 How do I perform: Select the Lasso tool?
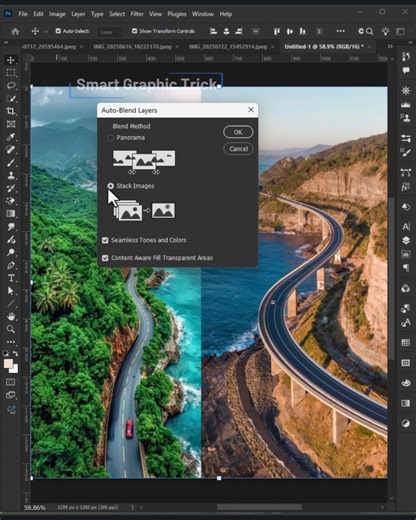tap(11, 85)
